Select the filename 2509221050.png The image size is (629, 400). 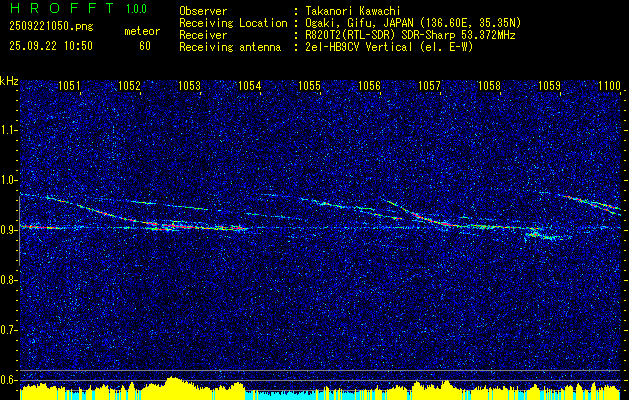[51, 27]
